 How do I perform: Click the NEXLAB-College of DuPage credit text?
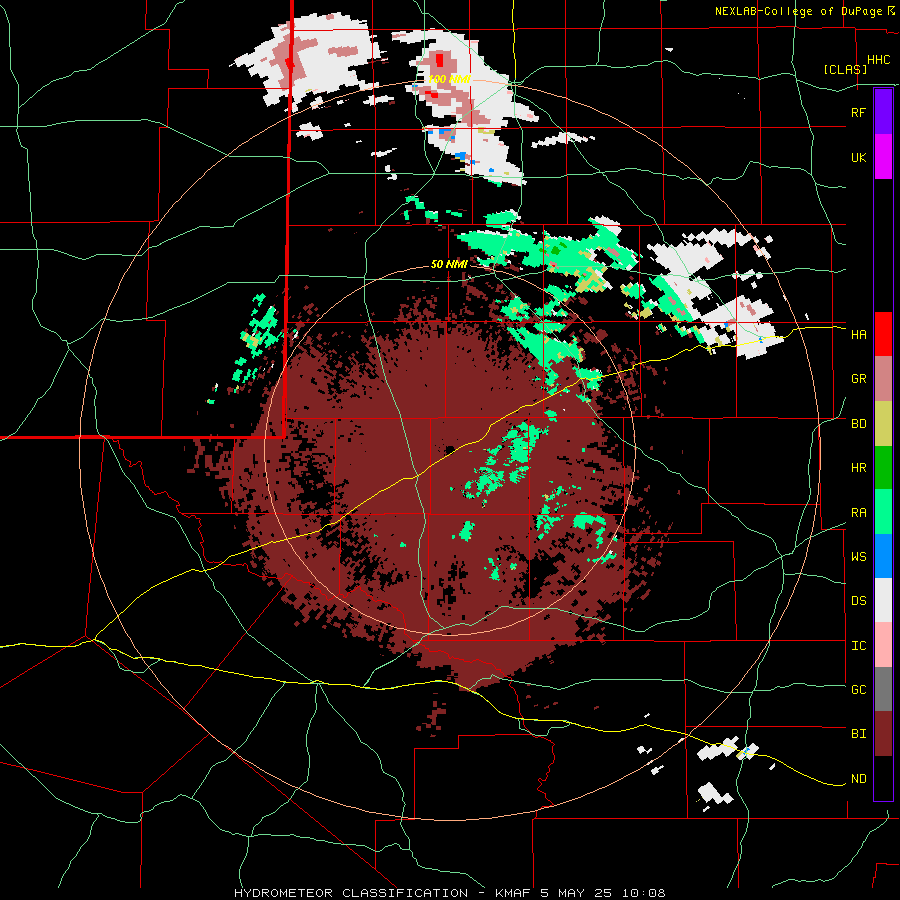(800, 11)
